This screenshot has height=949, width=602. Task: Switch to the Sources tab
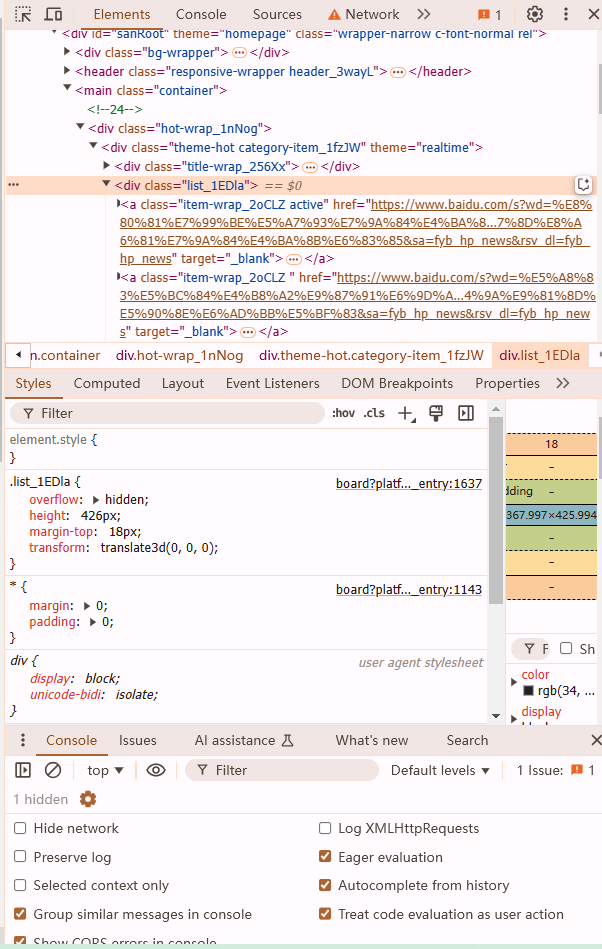coord(277,15)
